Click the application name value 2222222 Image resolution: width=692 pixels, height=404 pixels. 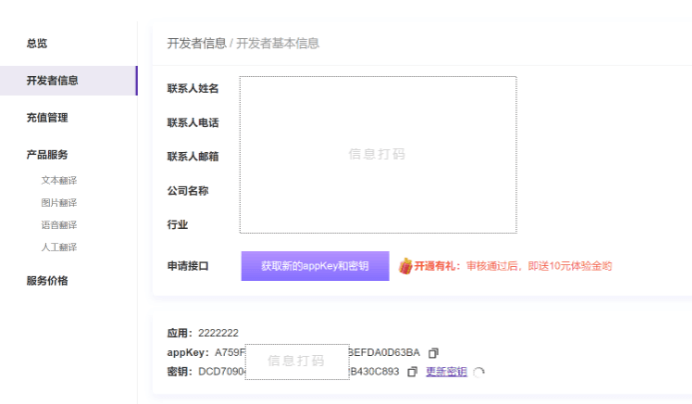218,333
